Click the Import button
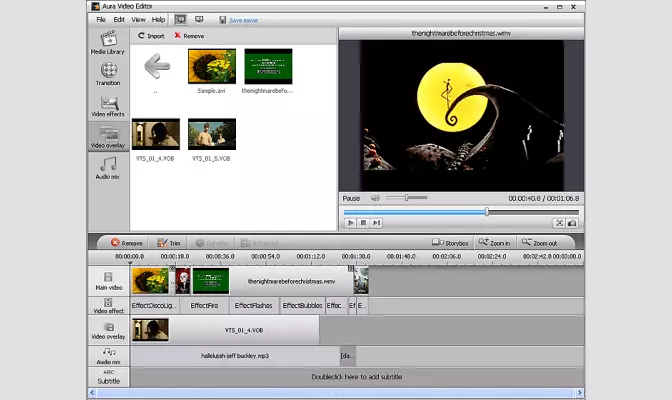672x400 pixels. click(x=151, y=36)
